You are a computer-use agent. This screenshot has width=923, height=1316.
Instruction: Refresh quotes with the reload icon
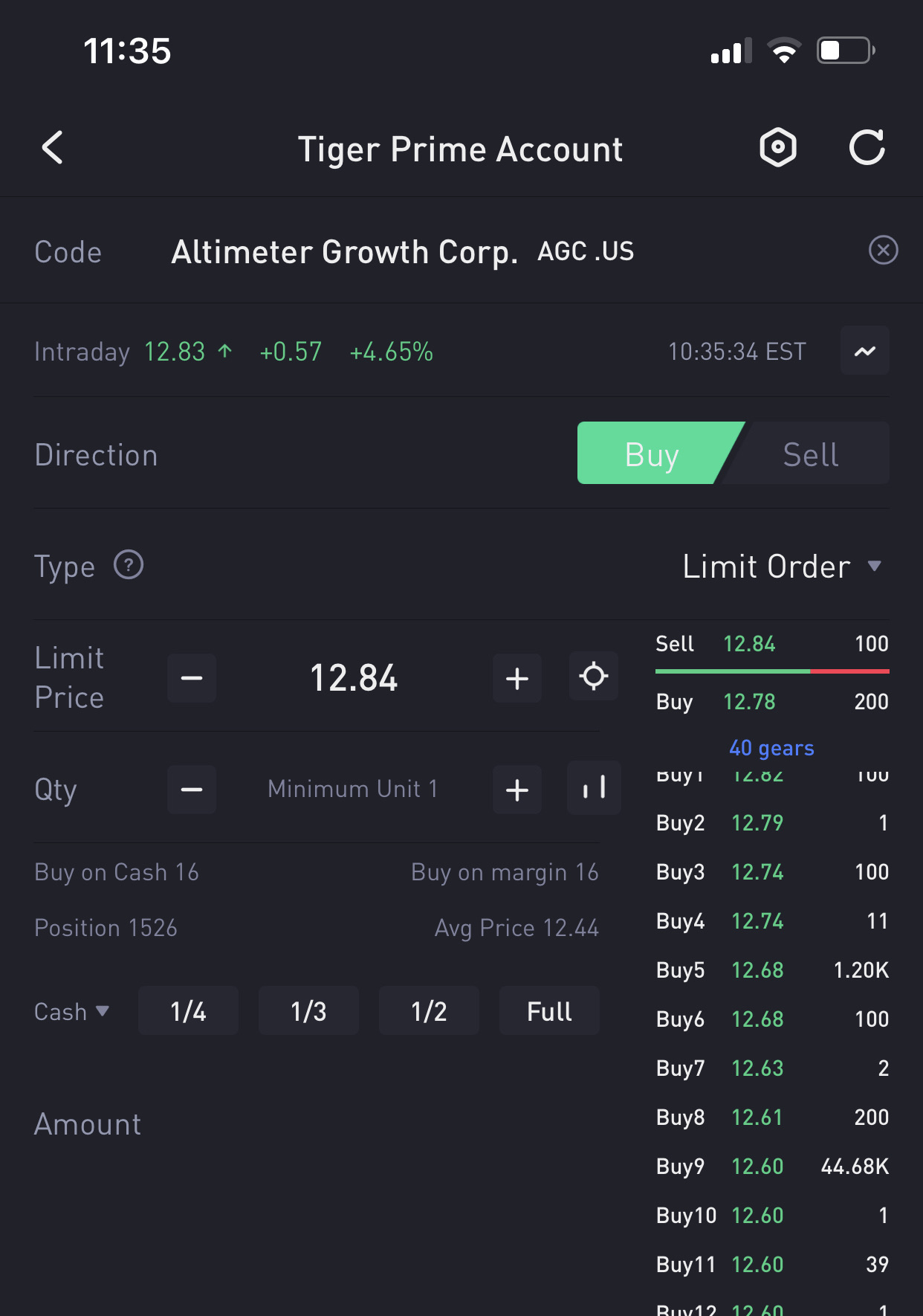(867, 147)
